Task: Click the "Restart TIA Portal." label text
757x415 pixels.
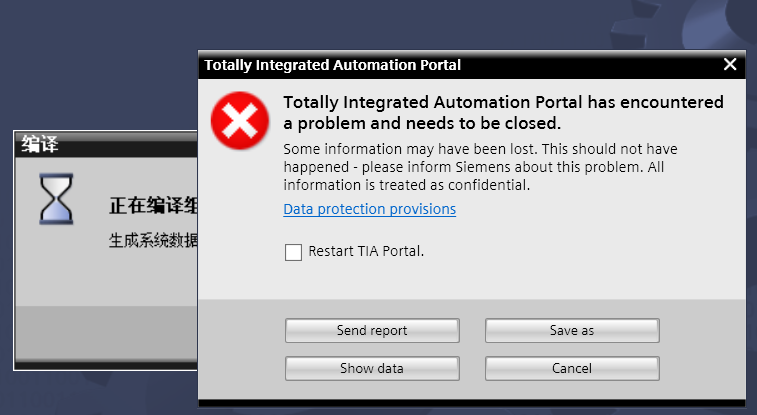Action: pyautogui.click(x=366, y=252)
